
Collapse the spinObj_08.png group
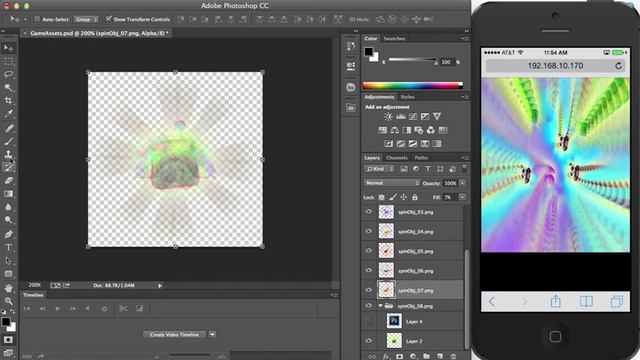[380, 306]
